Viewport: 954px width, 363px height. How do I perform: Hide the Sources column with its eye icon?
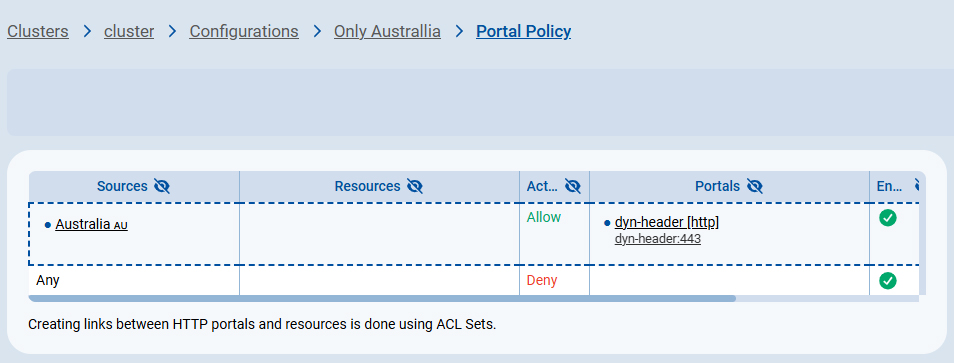[x=162, y=186]
